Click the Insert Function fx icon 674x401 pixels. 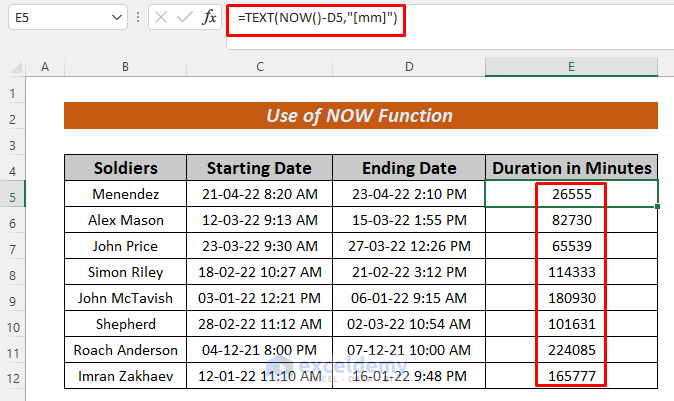click(x=209, y=18)
